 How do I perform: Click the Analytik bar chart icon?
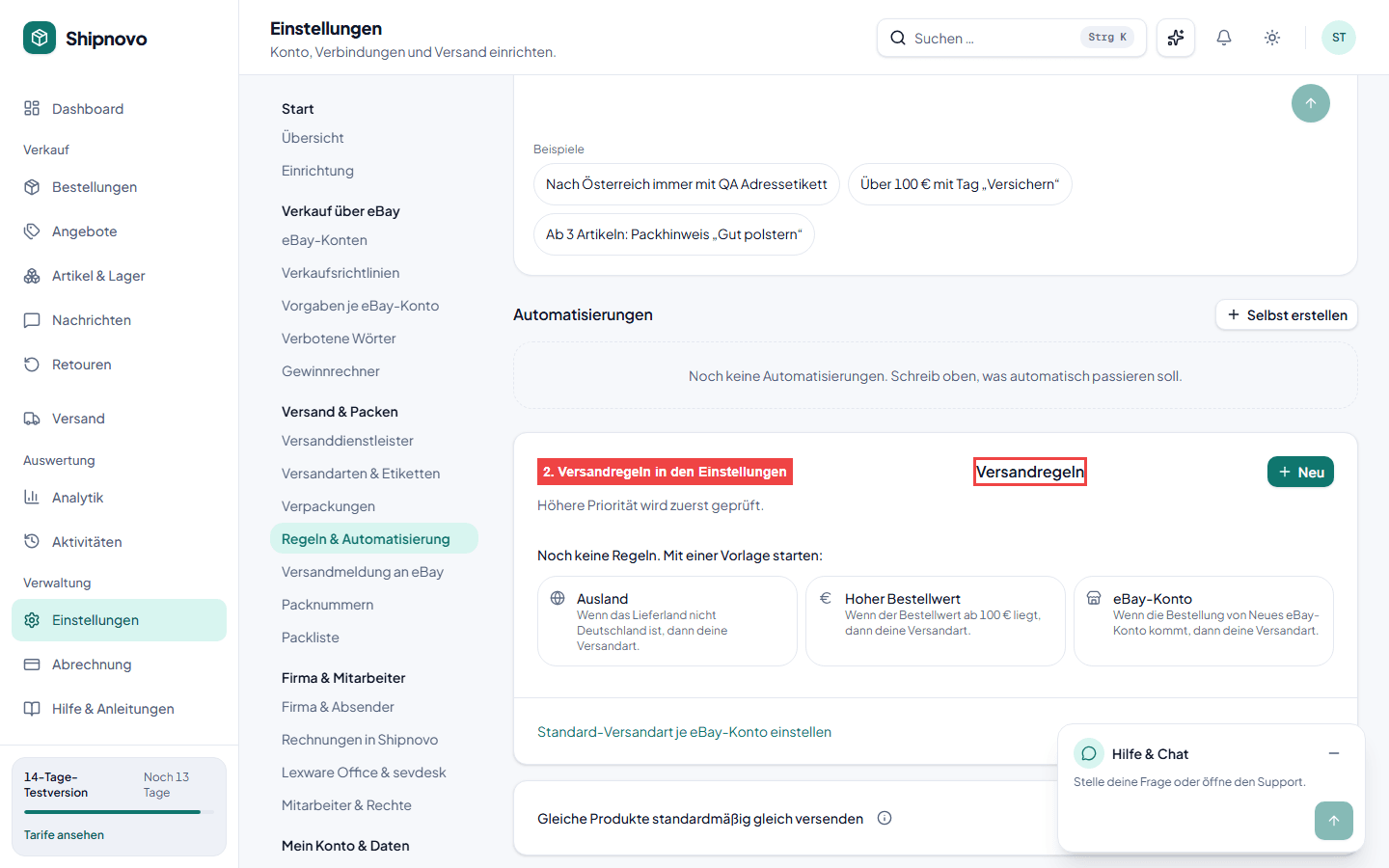32,498
